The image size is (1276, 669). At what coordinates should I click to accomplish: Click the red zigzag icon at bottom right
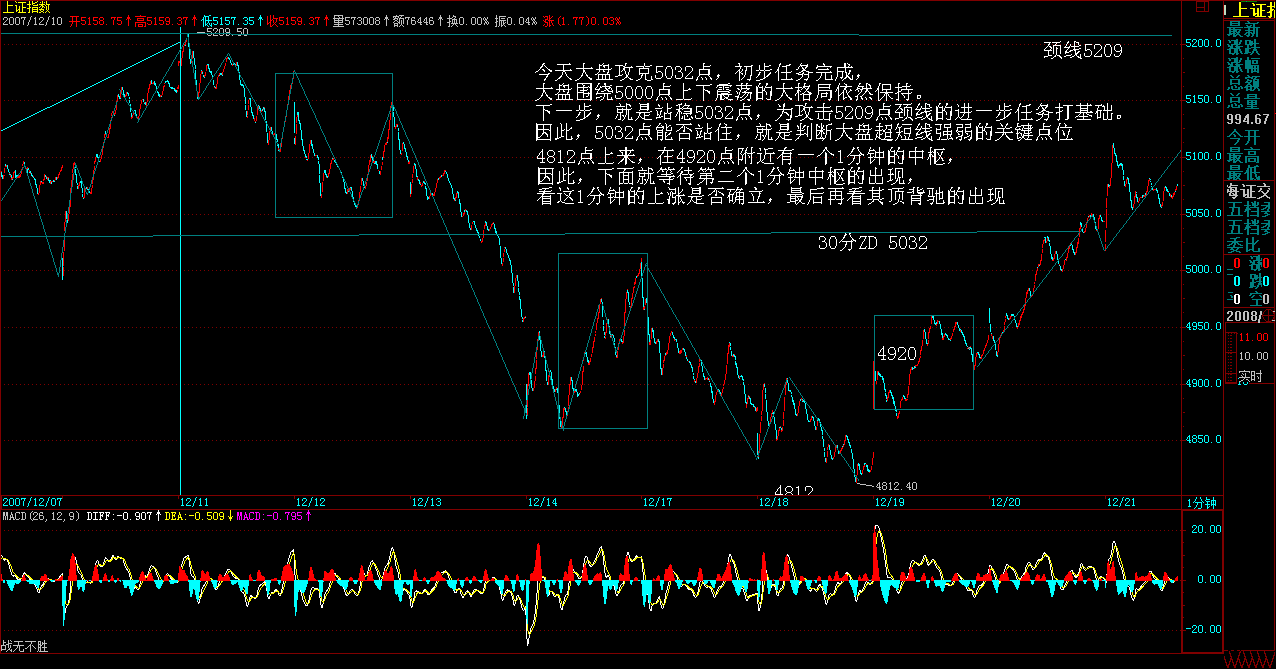tap(1249, 661)
